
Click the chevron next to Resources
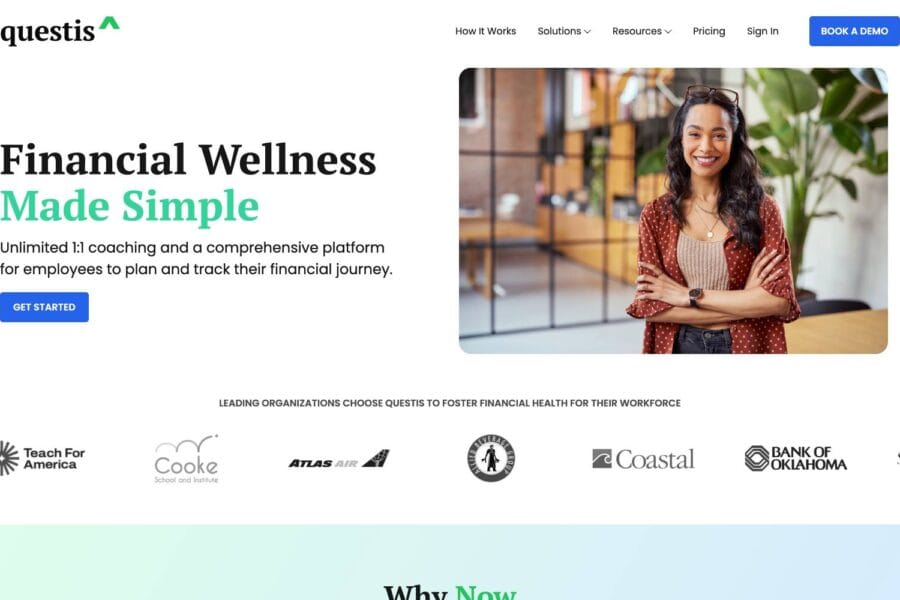668,32
